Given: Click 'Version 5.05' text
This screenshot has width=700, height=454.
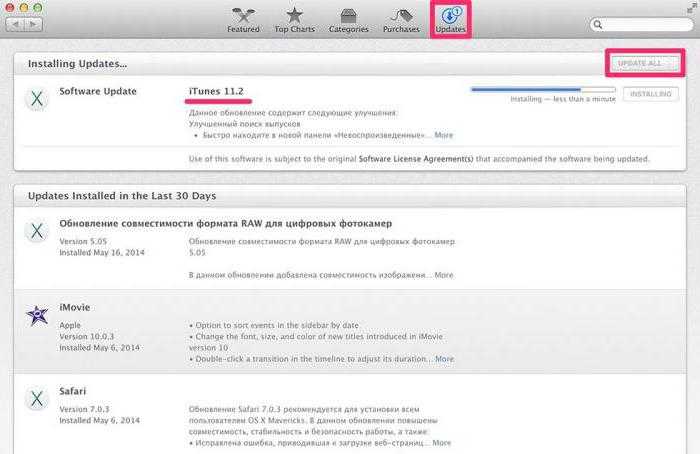Looking at the screenshot, I should point(83,241).
